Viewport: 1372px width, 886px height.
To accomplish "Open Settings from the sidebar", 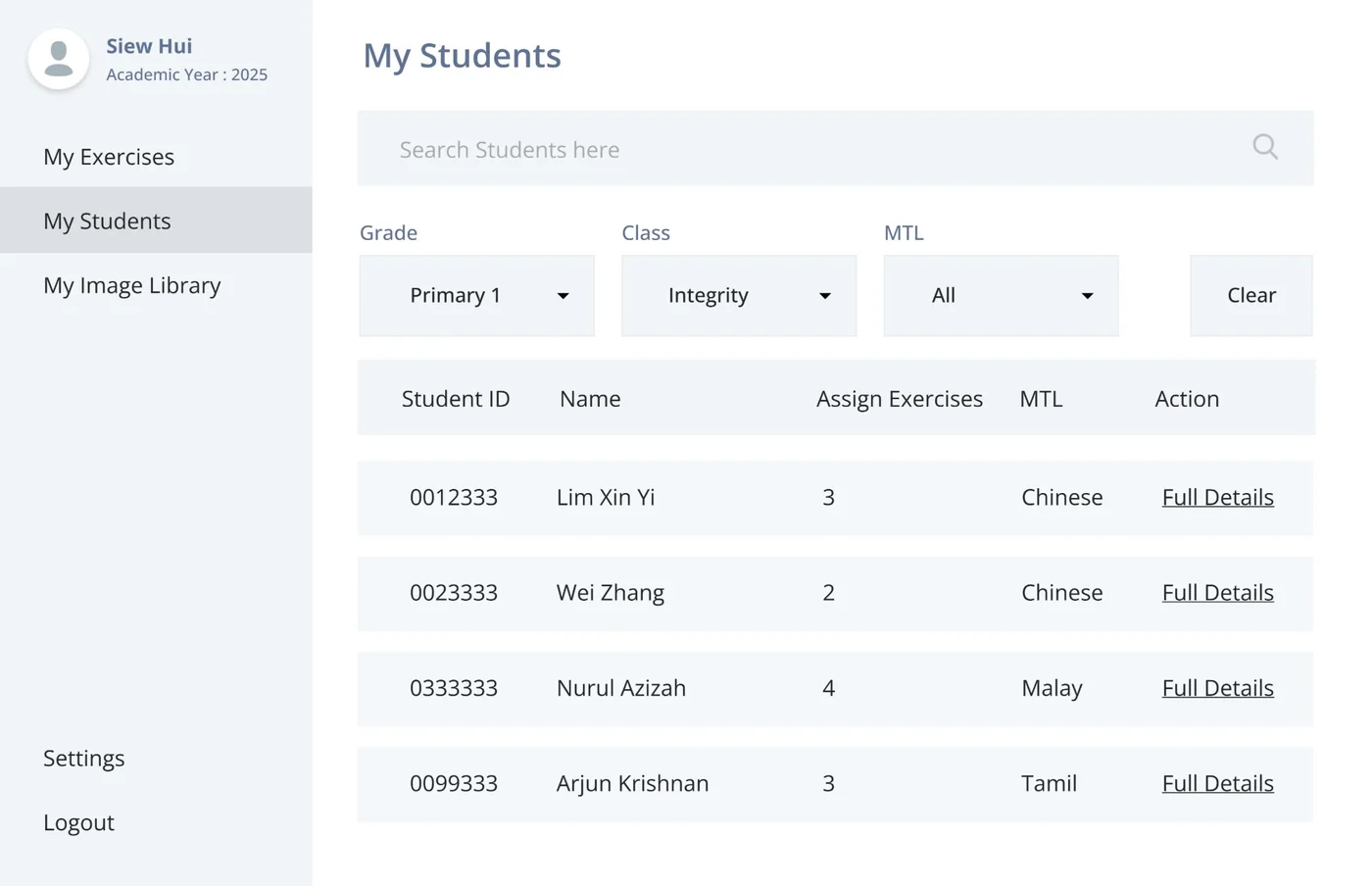I will pos(84,759).
